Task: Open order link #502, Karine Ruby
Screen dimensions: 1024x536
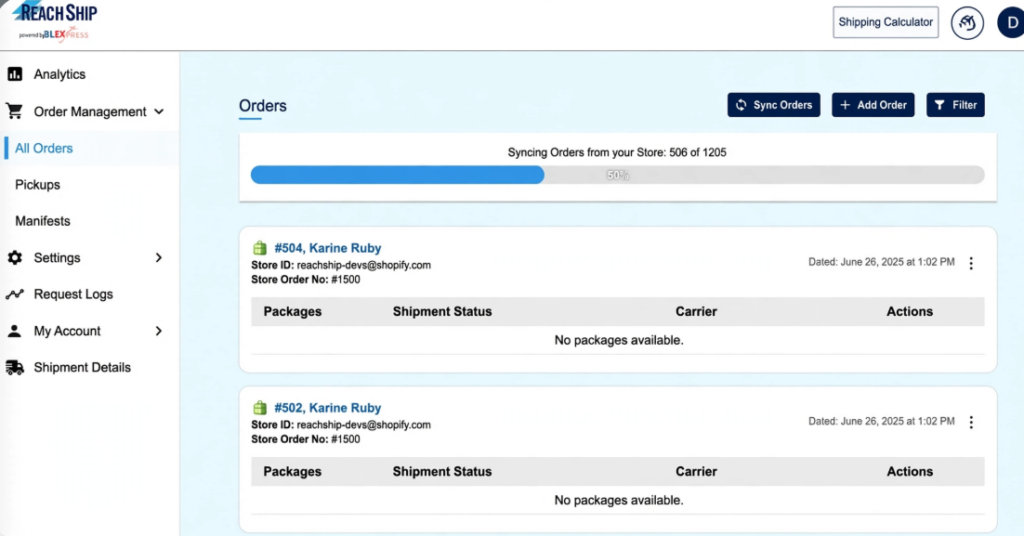Action: coord(328,408)
